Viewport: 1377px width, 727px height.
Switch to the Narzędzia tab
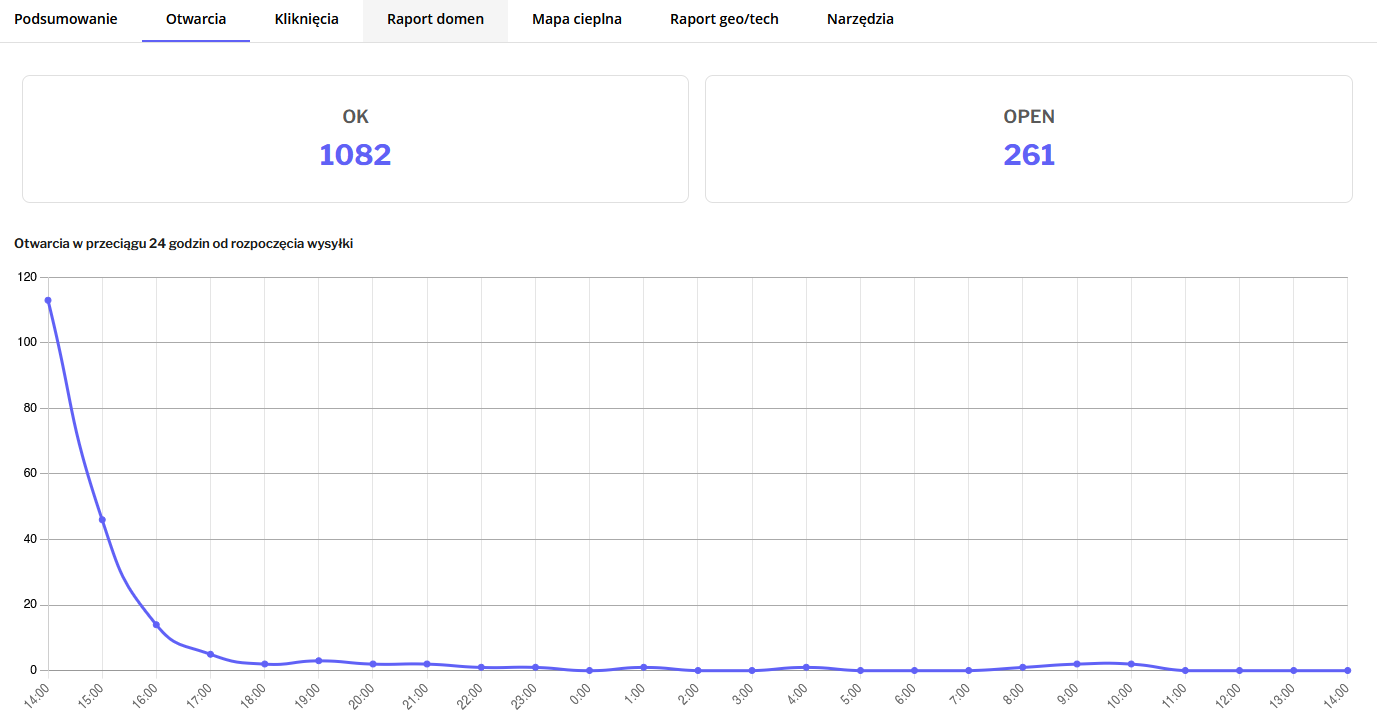(x=860, y=19)
